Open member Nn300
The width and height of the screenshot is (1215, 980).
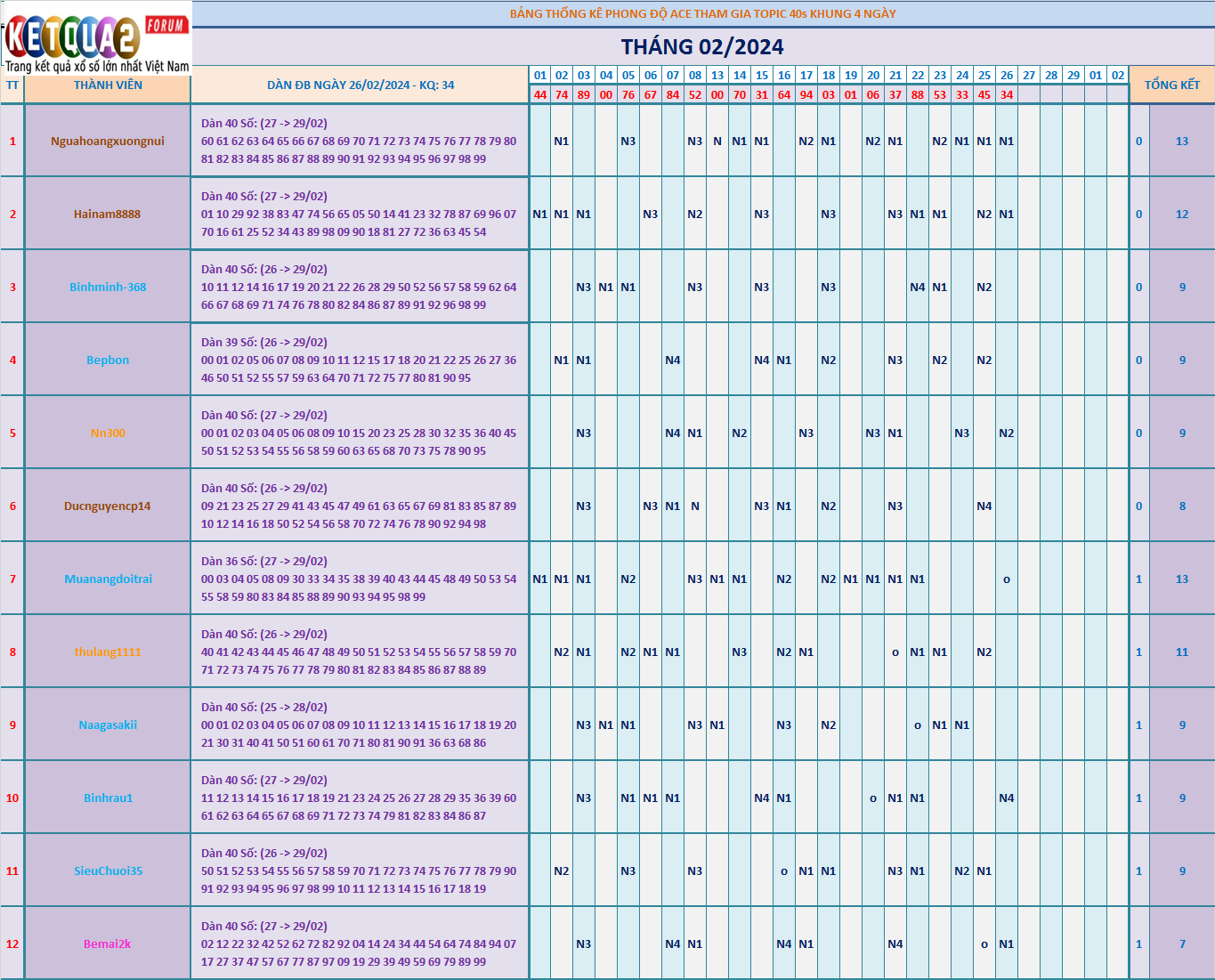[108, 433]
